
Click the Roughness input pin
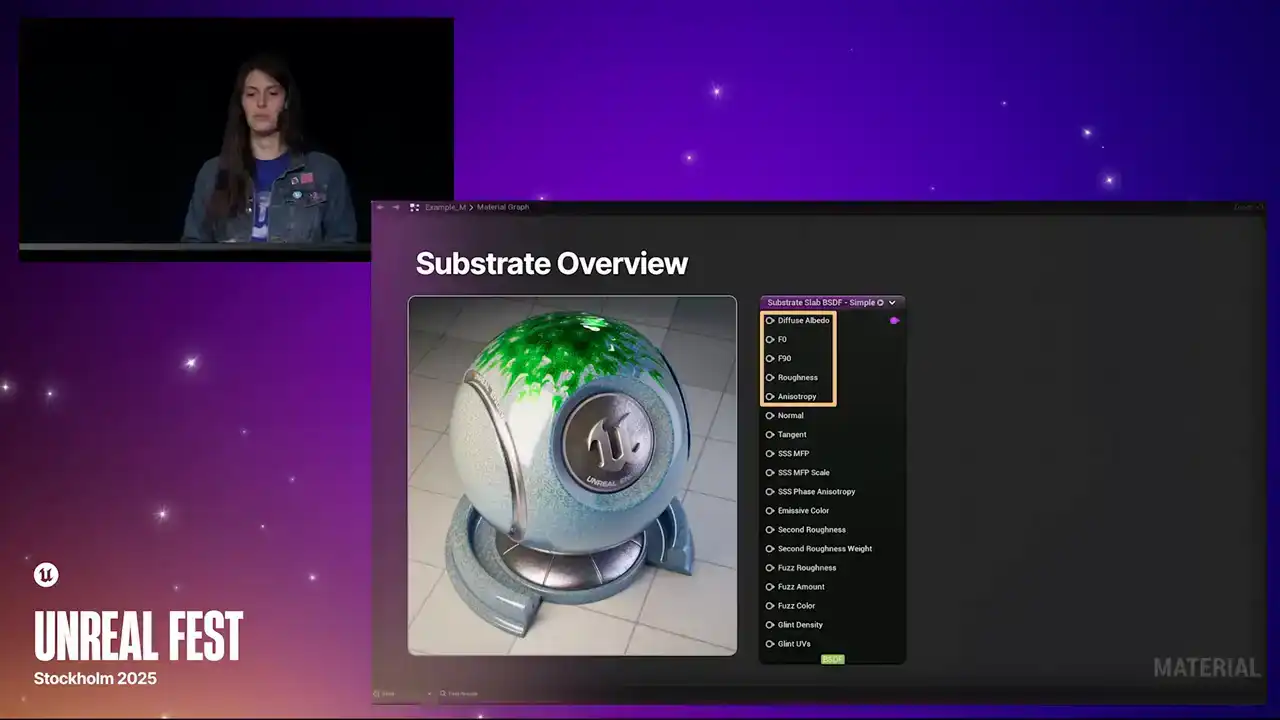click(x=770, y=378)
